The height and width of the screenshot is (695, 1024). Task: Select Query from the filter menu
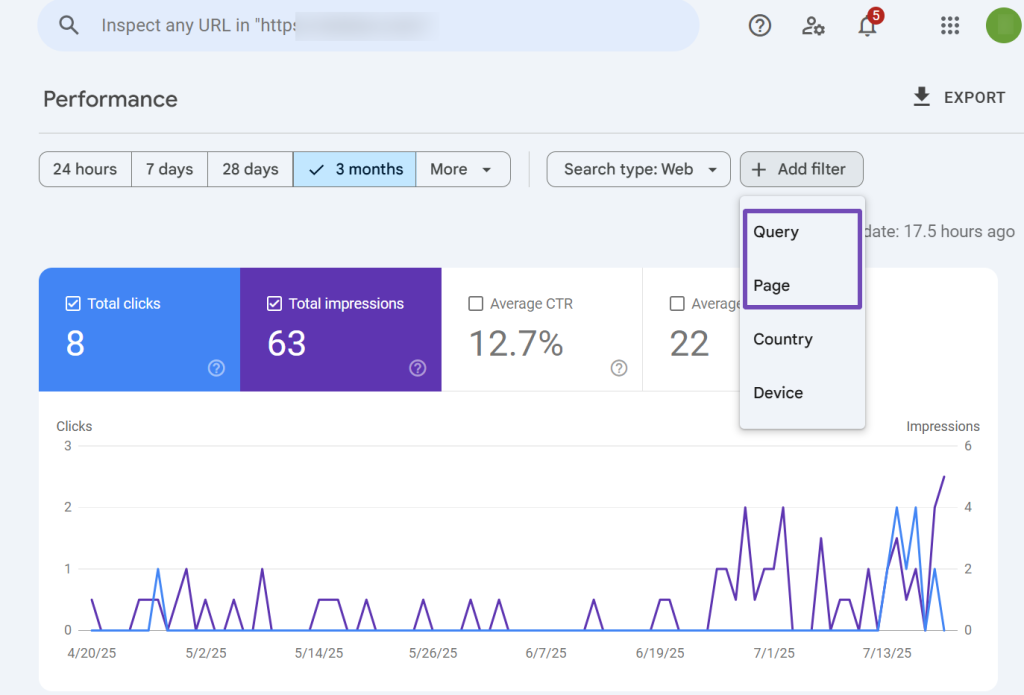click(x=775, y=231)
